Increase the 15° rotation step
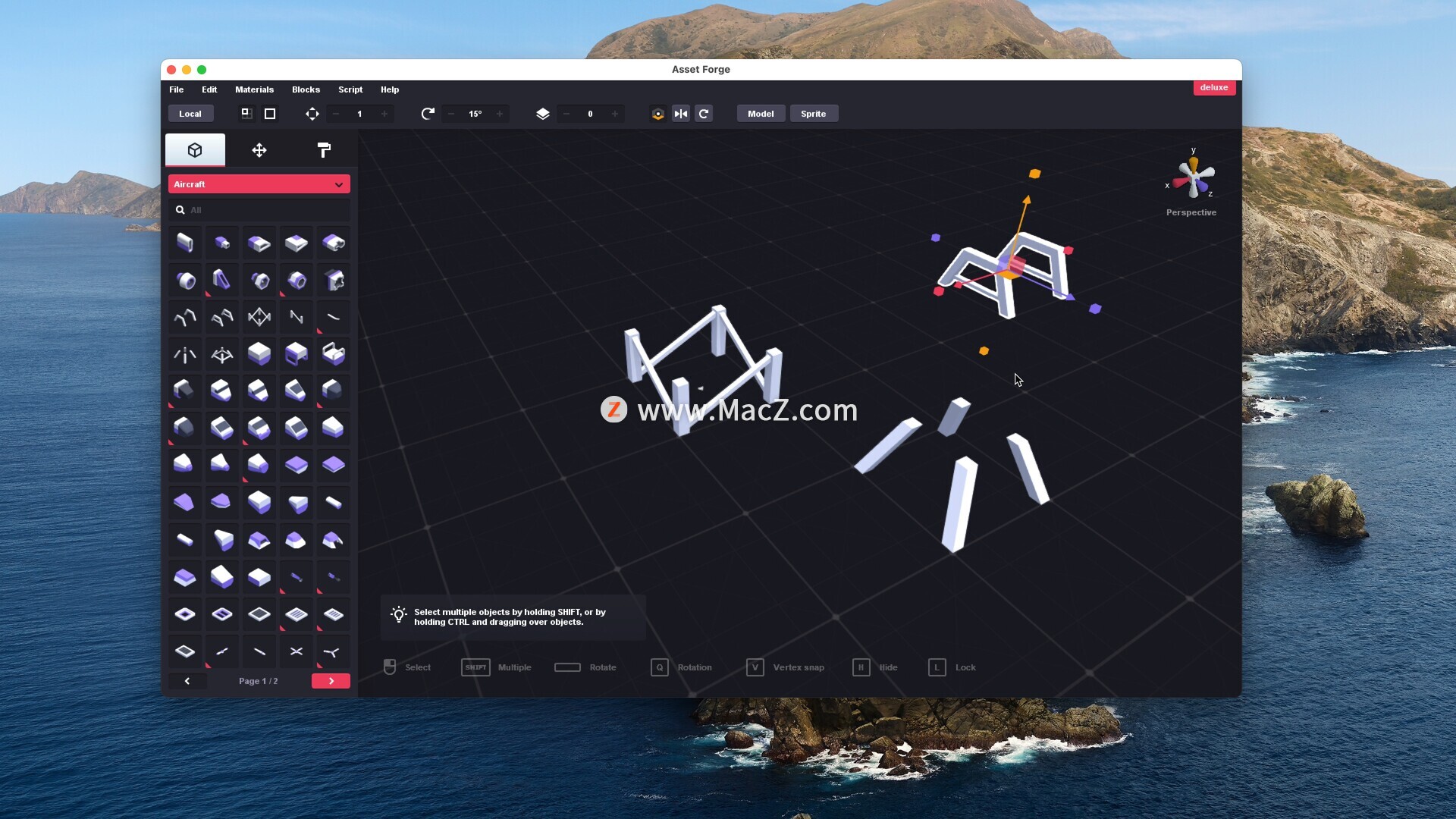The width and height of the screenshot is (1456, 819). click(x=500, y=114)
